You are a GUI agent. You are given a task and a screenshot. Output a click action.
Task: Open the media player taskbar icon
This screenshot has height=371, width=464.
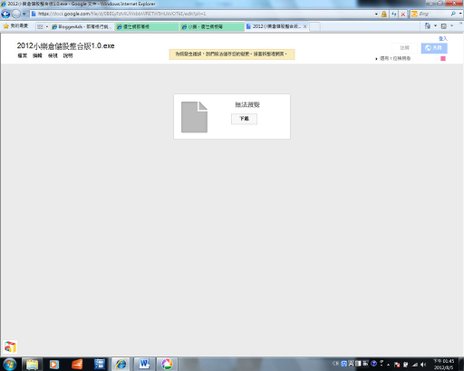[x=54, y=364]
